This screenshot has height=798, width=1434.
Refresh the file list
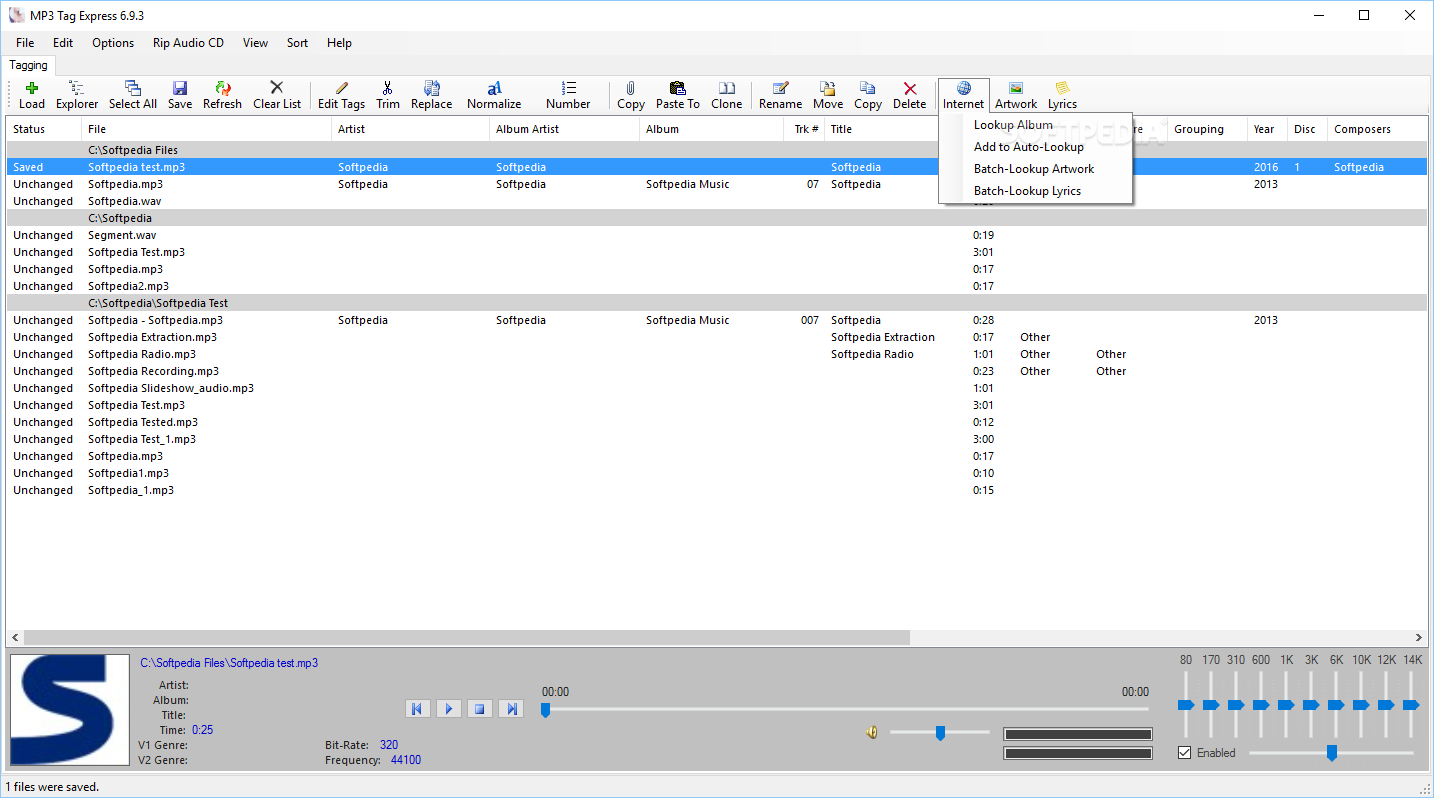pyautogui.click(x=223, y=95)
